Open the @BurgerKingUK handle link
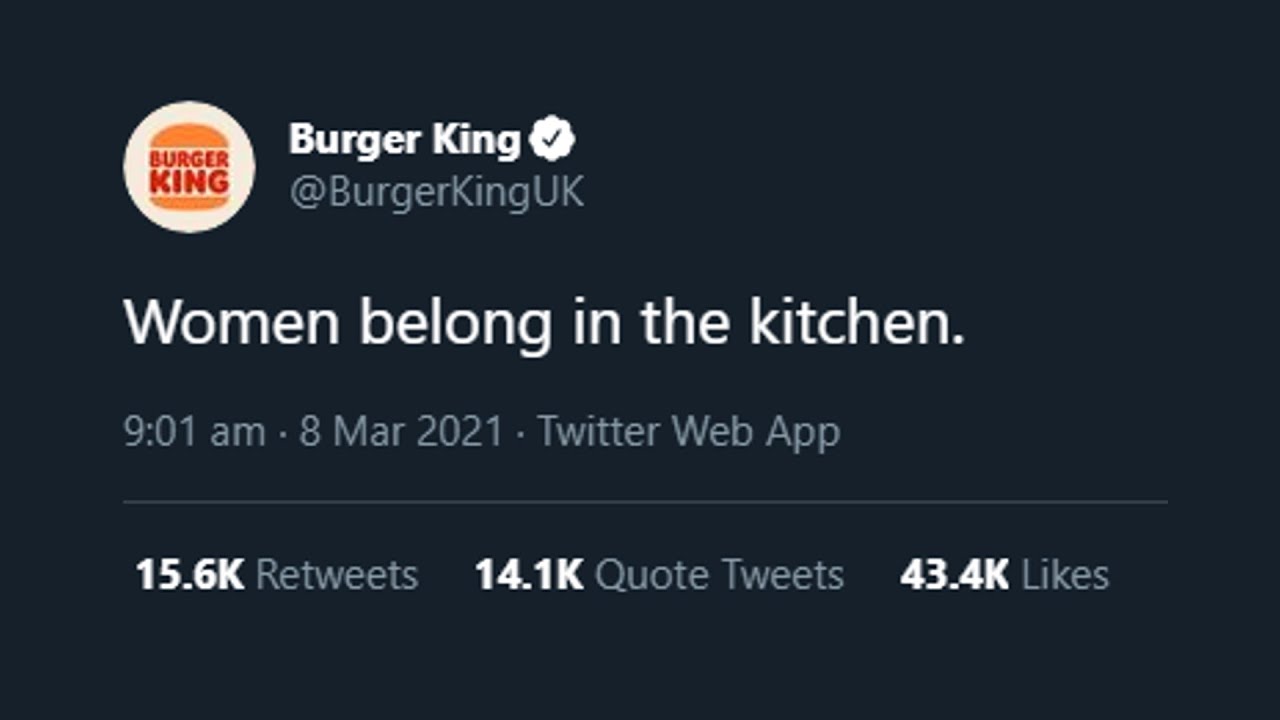The width and height of the screenshot is (1280, 720). point(436,192)
